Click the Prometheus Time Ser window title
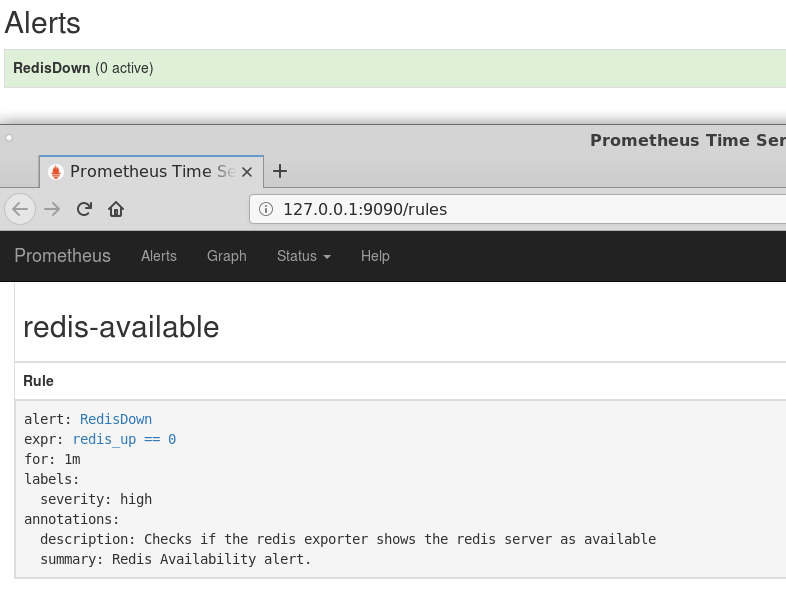Screen dimensions: 786x592 pyautogui.click(x=688, y=140)
